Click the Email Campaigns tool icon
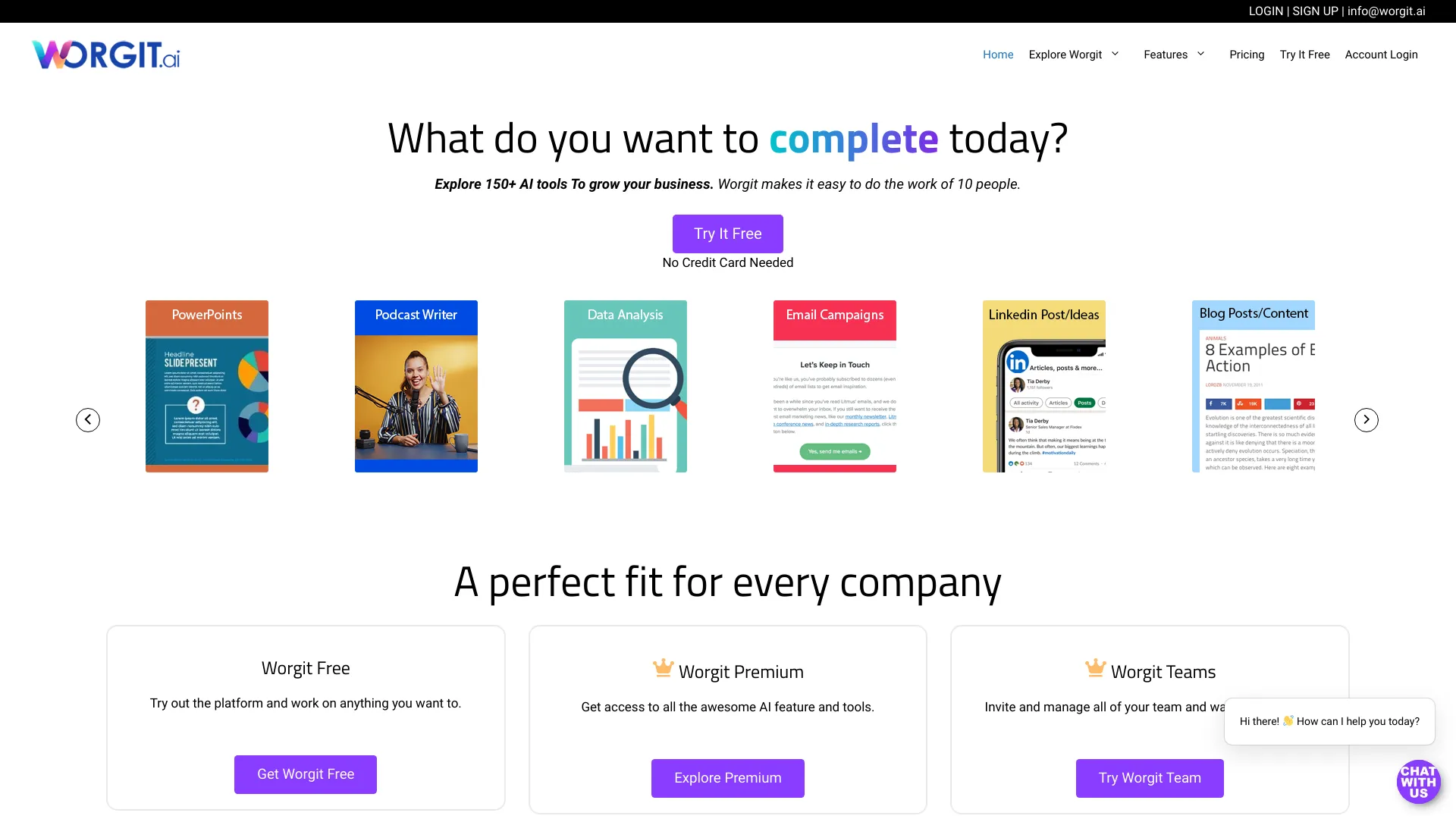The width and height of the screenshot is (1456, 819). [x=834, y=386]
